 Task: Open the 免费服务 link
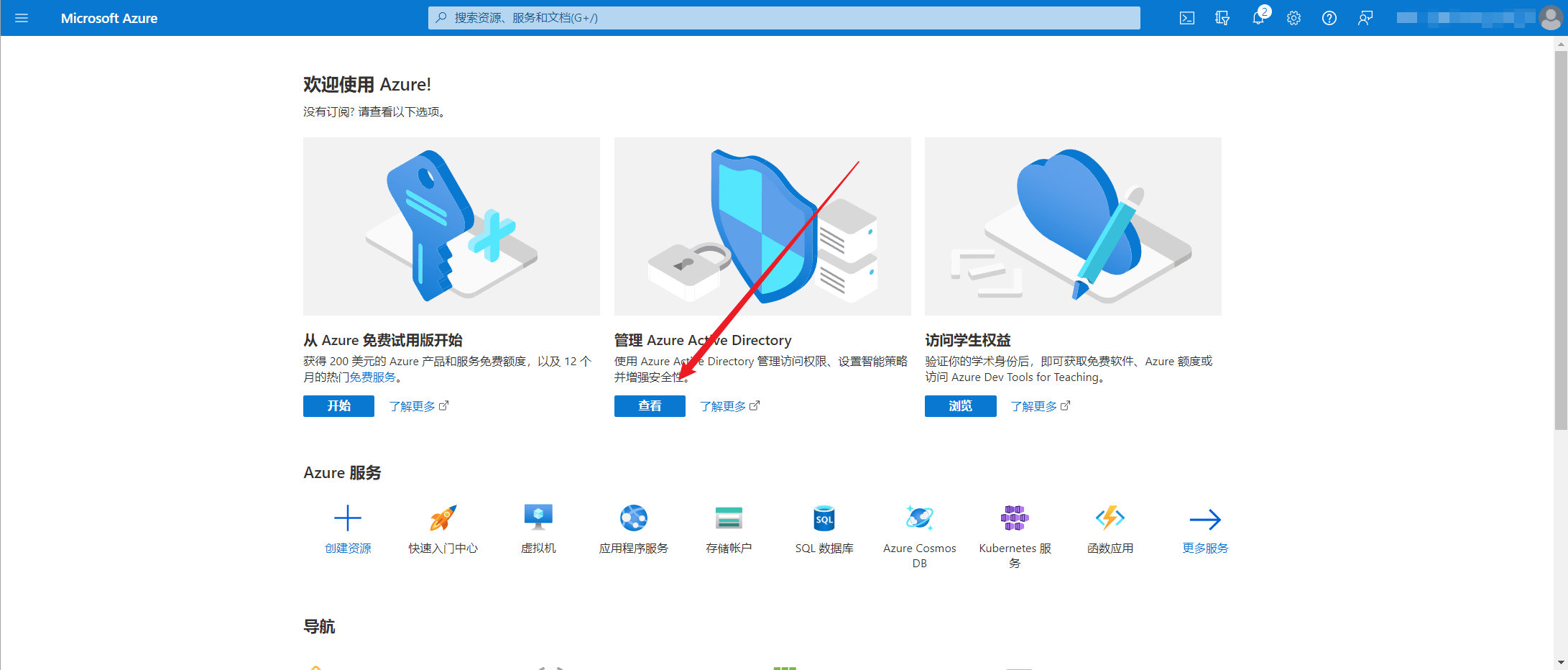(x=372, y=377)
